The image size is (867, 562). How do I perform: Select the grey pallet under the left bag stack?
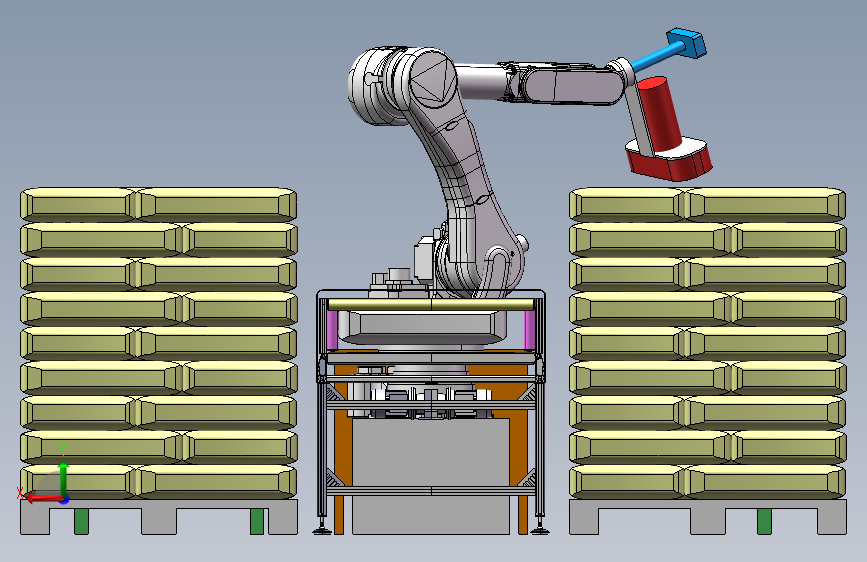pyautogui.click(x=159, y=516)
